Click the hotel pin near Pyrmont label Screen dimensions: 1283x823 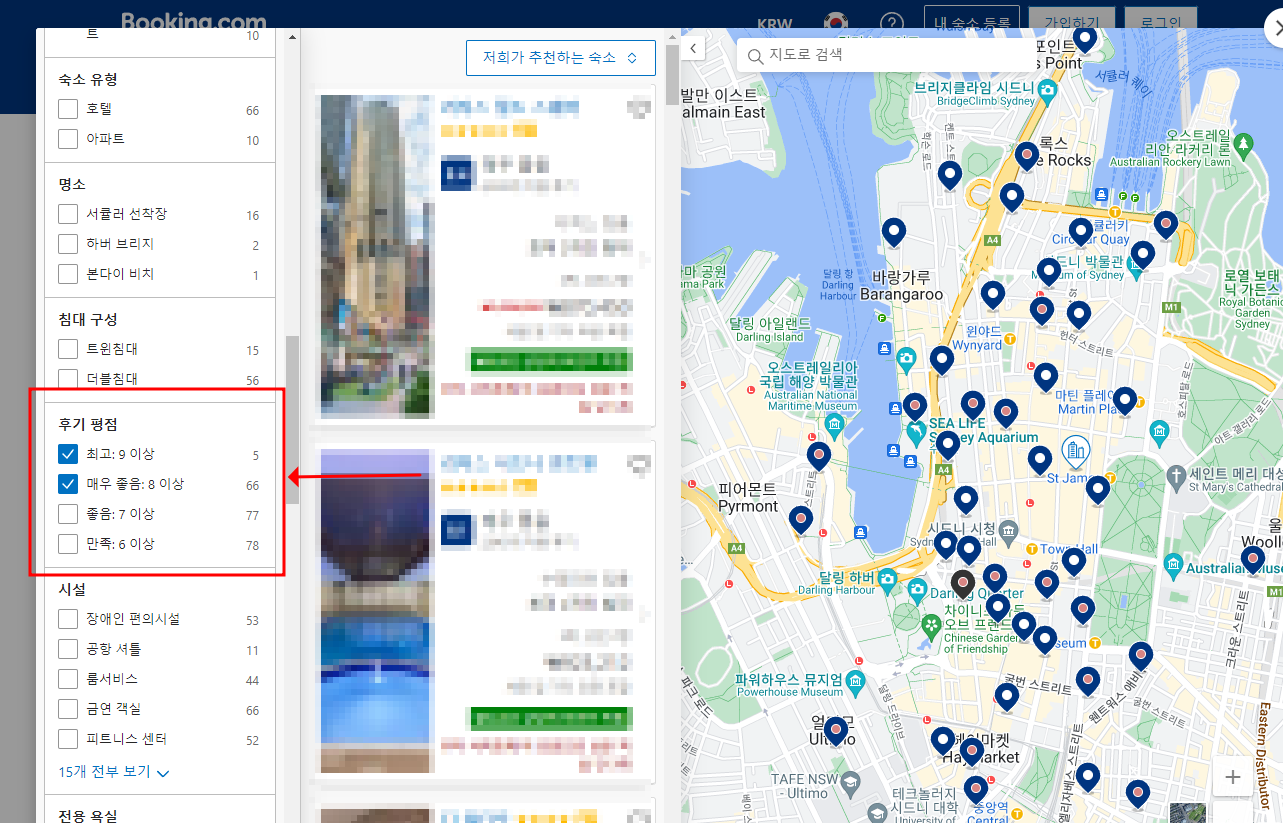pyautogui.click(x=800, y=521)
